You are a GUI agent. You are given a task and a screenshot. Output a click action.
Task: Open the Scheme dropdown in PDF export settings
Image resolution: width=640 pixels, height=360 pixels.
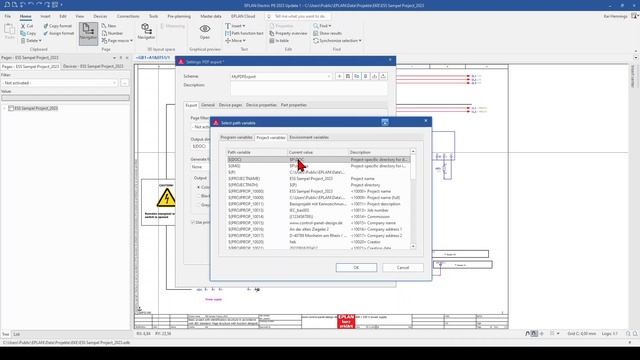click(329, 76)
